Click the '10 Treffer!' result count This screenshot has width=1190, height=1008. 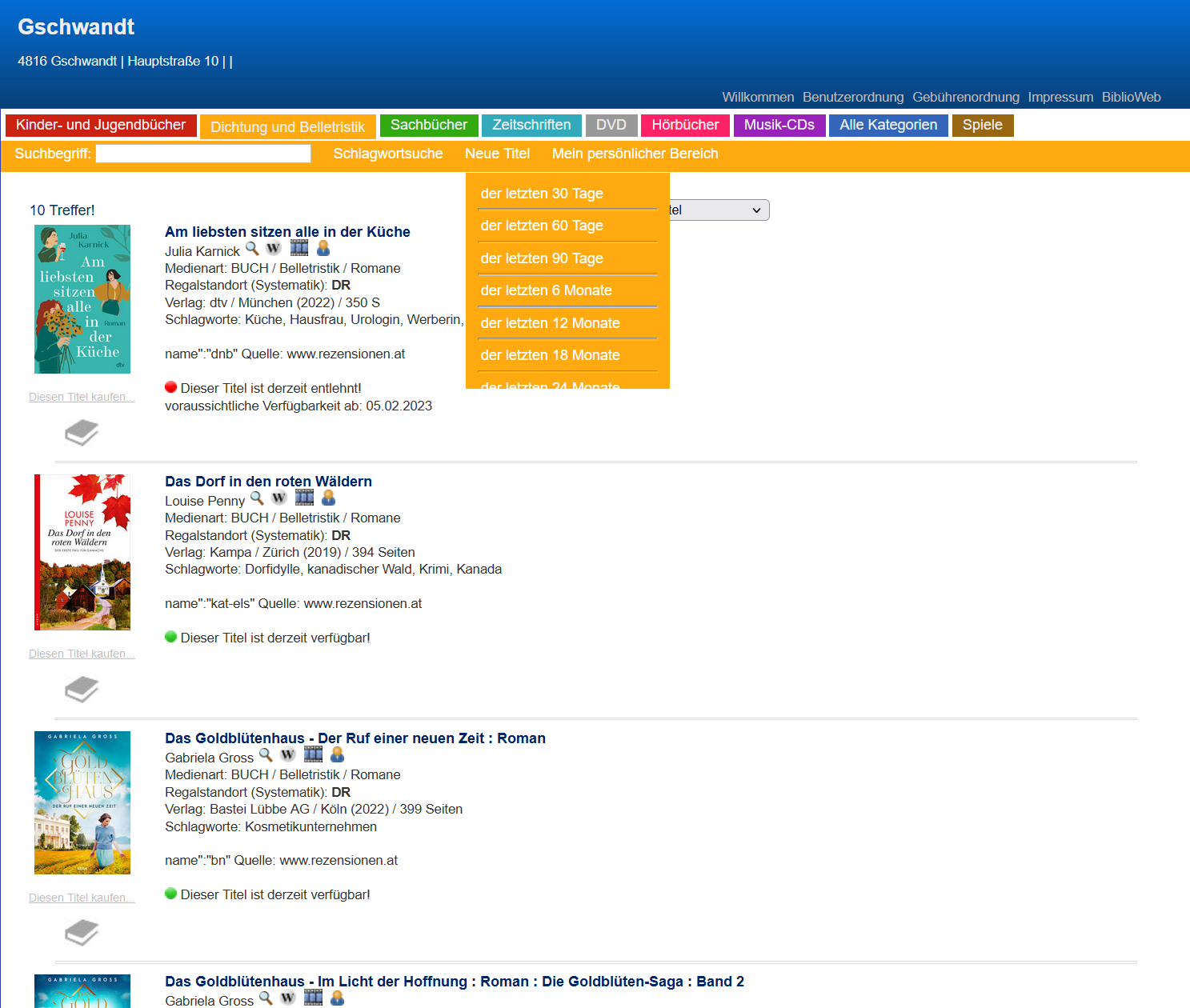point(62,210)
